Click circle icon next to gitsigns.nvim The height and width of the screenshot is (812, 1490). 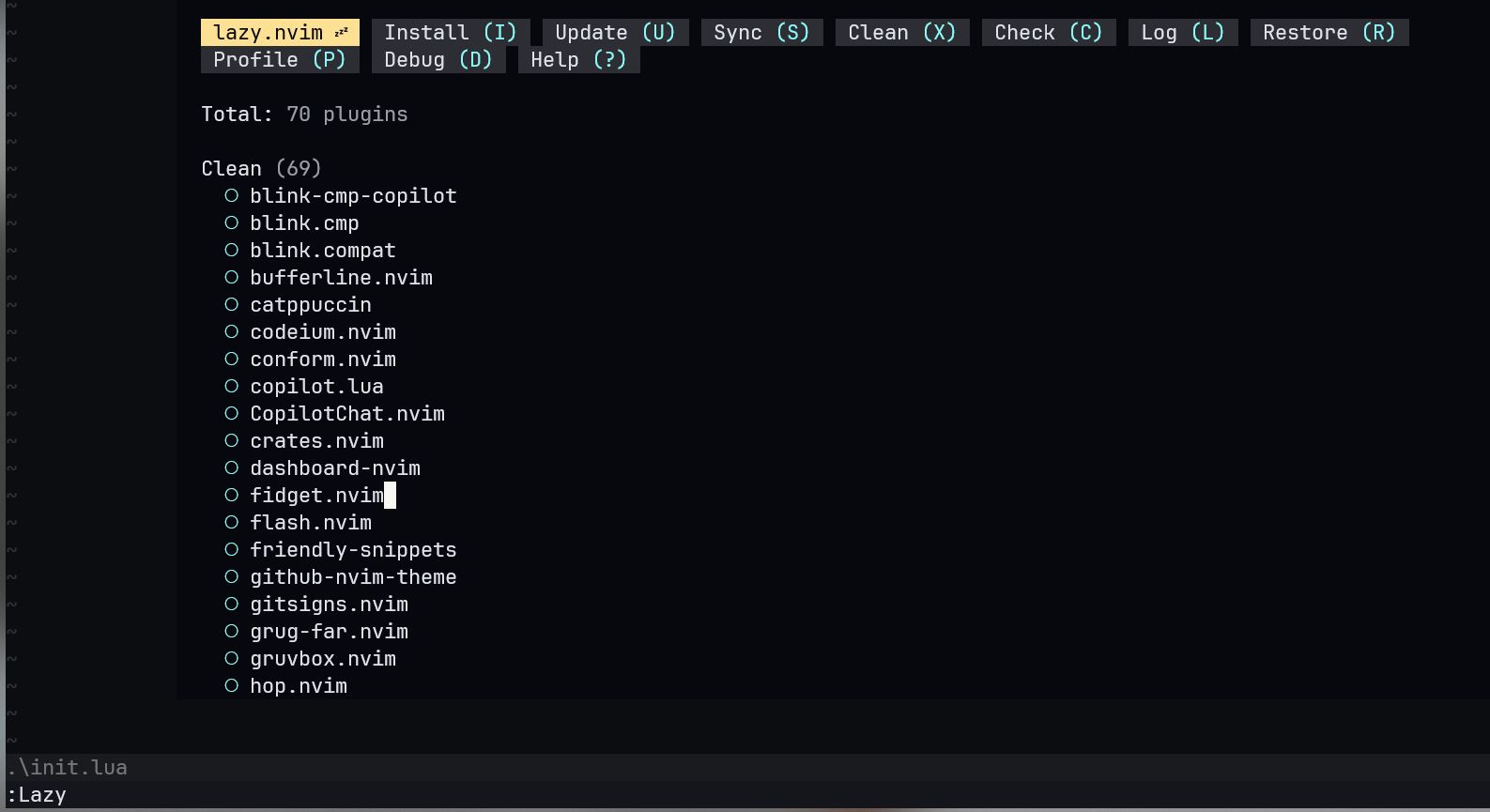[x=232, y=605]
